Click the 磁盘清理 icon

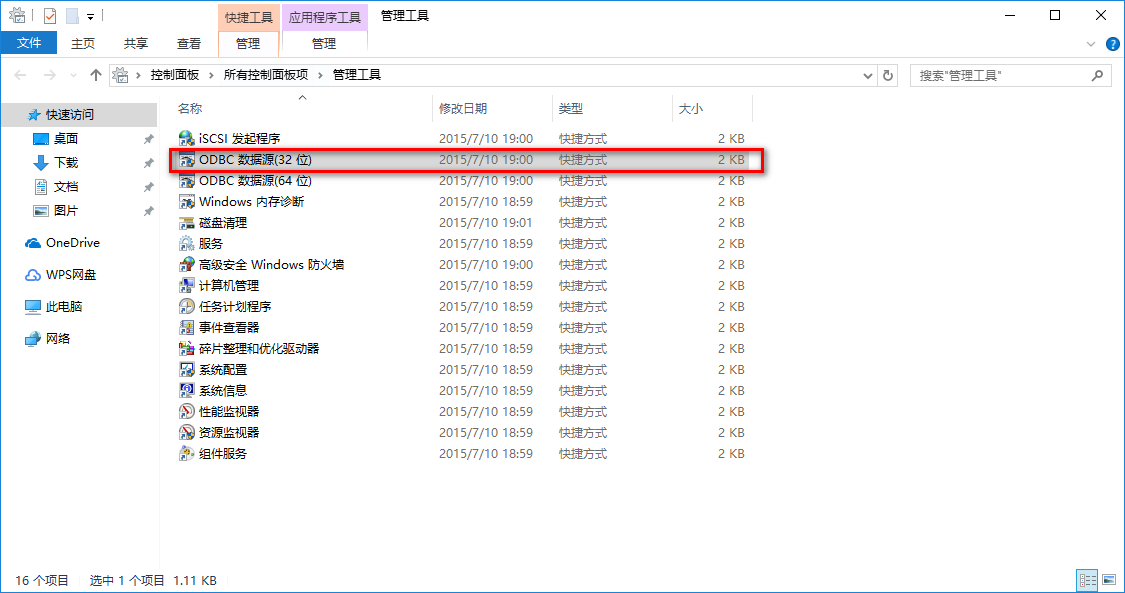click(187, 222)
